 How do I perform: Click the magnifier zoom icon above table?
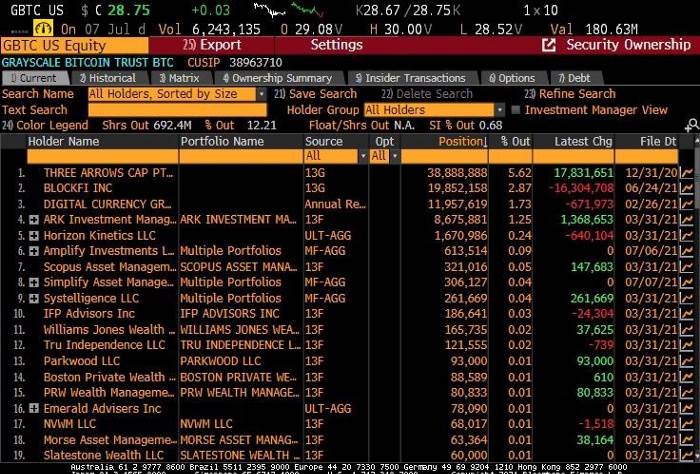[x=692, y=125]
